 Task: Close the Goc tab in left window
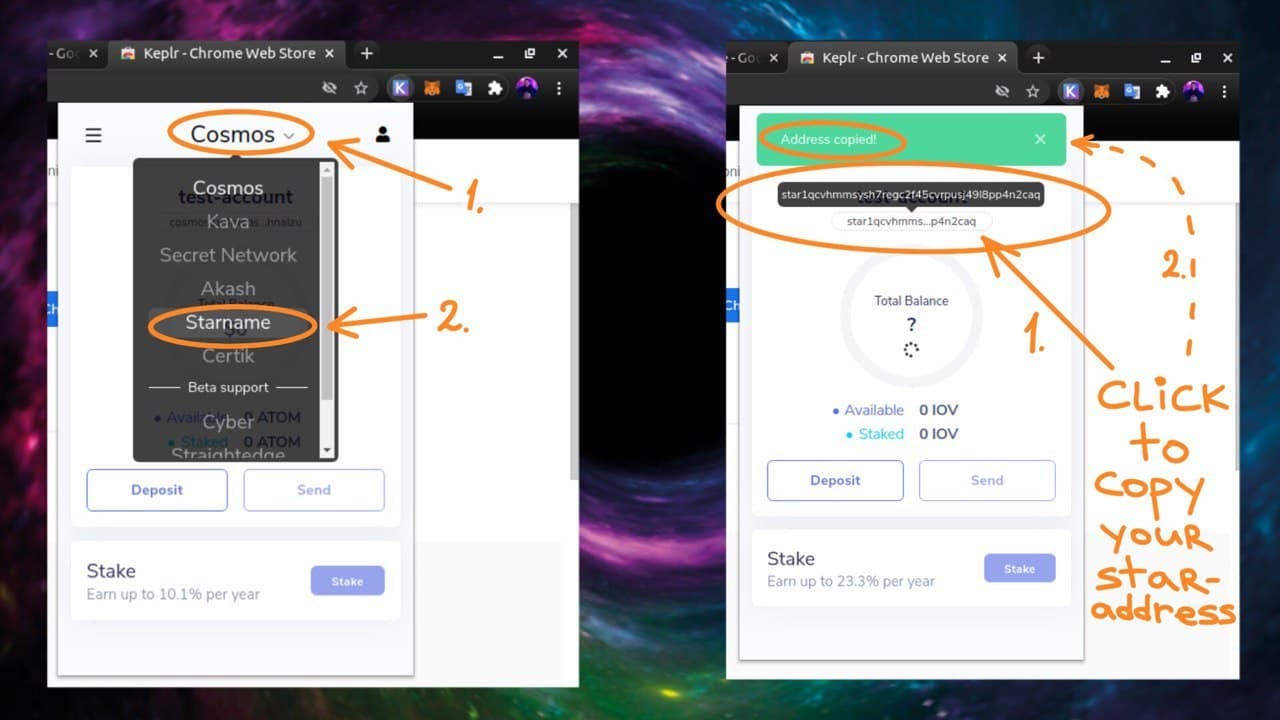click(93, 53)
